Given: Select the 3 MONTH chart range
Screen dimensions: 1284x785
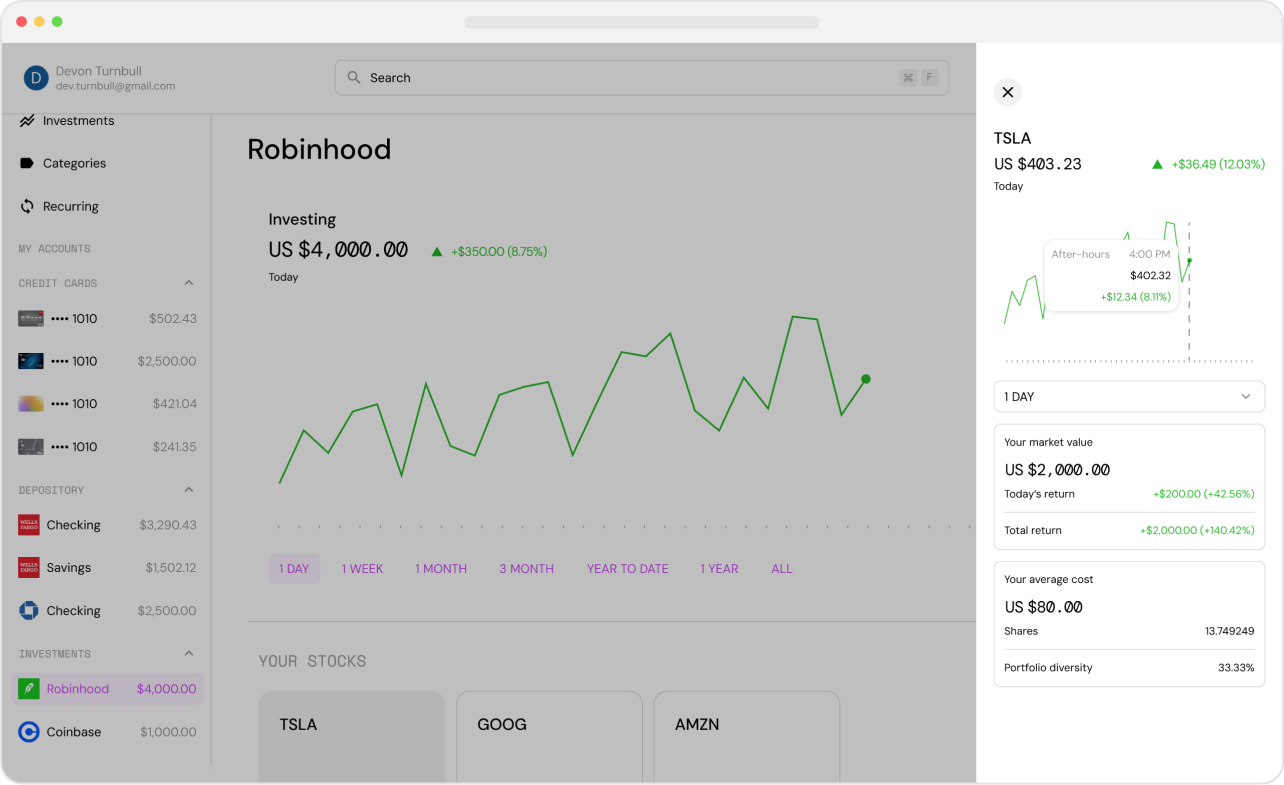Looking at the screenshot, I should (x=526, y=569).
